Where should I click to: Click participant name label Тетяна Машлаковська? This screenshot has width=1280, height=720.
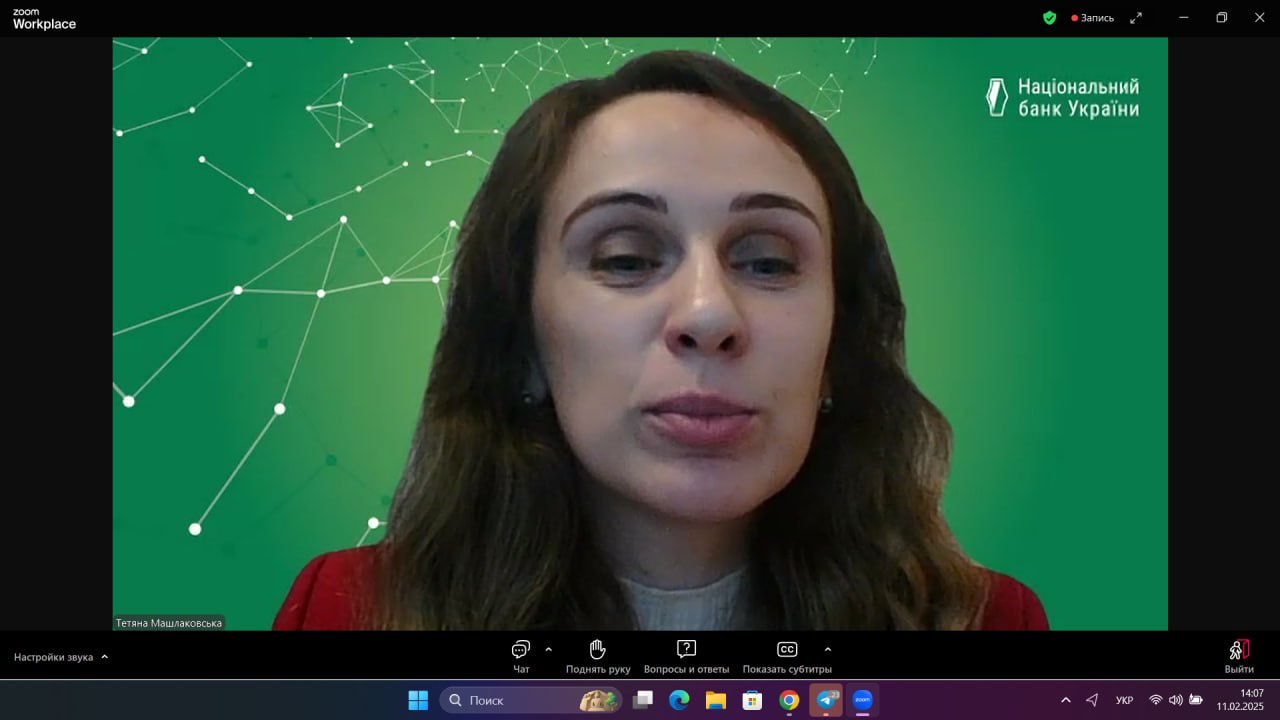(169, 623)
